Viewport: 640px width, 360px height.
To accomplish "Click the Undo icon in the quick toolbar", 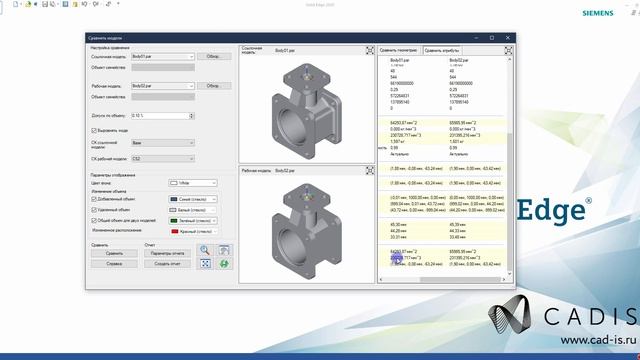I will (x=84, y=4).
